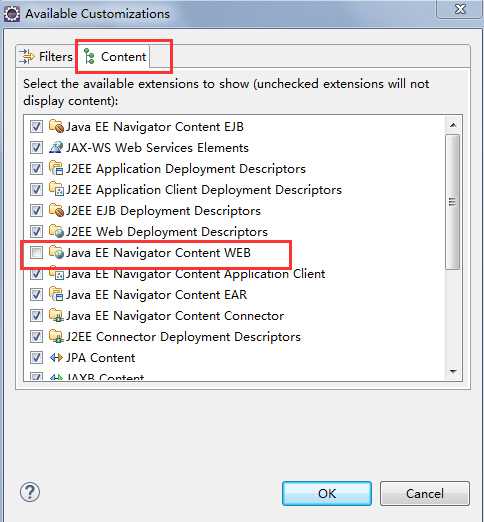
Task: Confirm with the OK button
Action: (327, 493)
